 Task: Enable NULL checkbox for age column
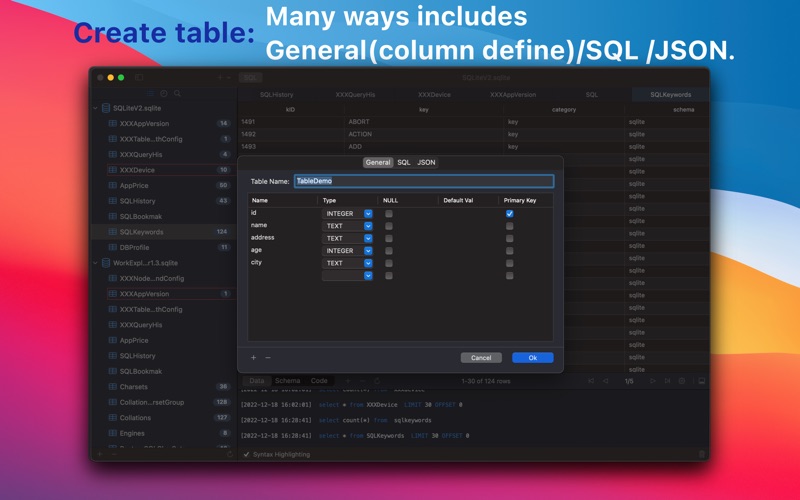[389, 251]
